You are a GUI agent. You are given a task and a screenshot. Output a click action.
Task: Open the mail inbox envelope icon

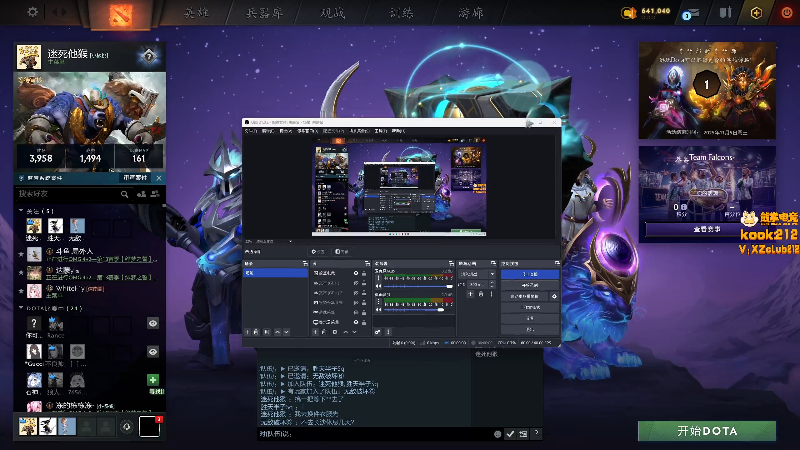click(691, 14)
